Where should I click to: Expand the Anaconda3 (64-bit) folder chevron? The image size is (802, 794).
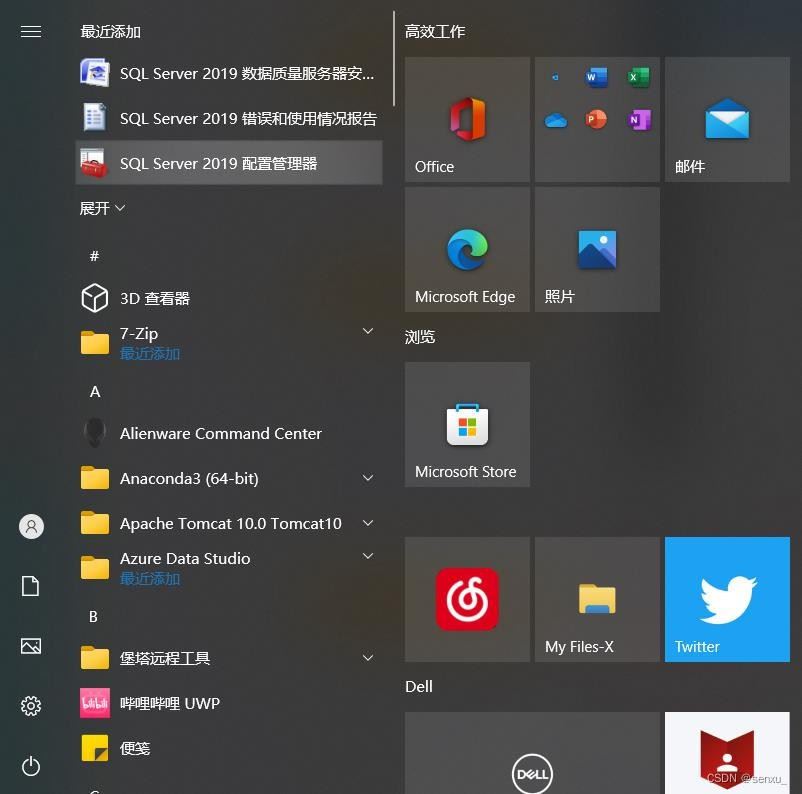tap(368, 478)
